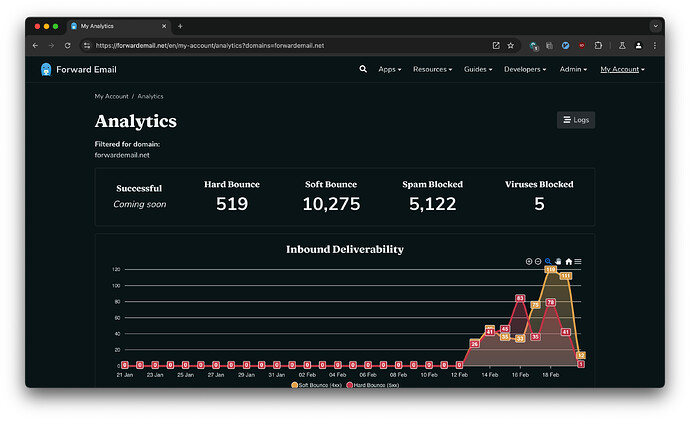Click the 83 hard bounce data point
This screenshot has width=690, height=421.
click(x=520, y=298)
